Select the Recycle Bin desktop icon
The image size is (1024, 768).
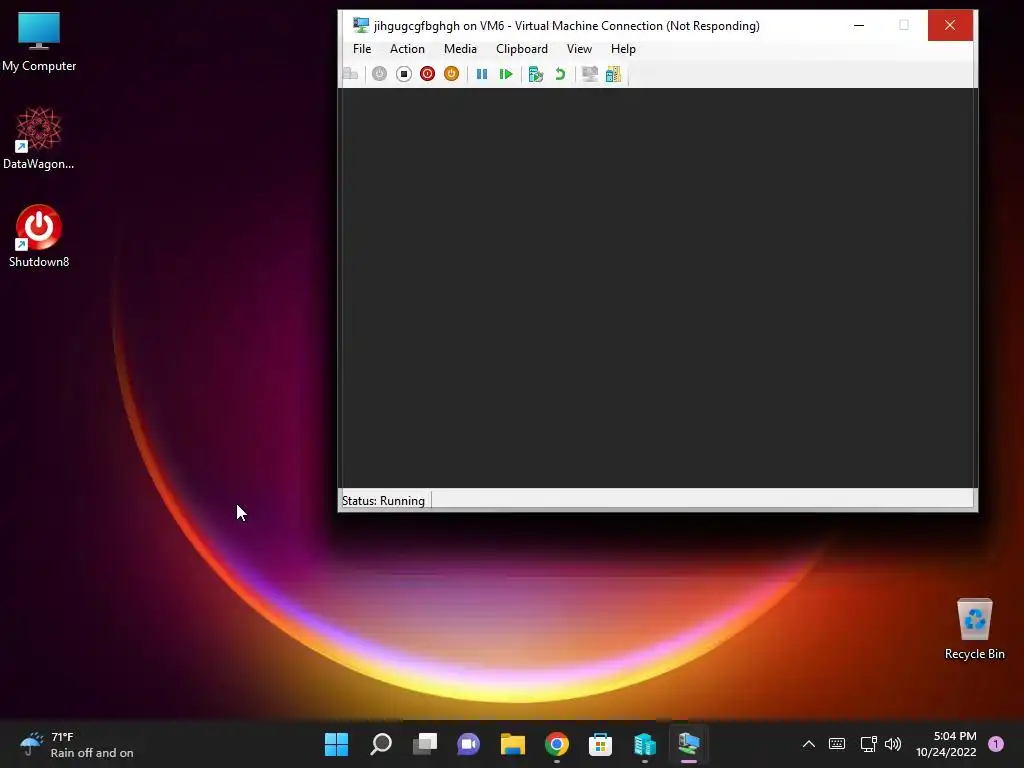(974, 629)
